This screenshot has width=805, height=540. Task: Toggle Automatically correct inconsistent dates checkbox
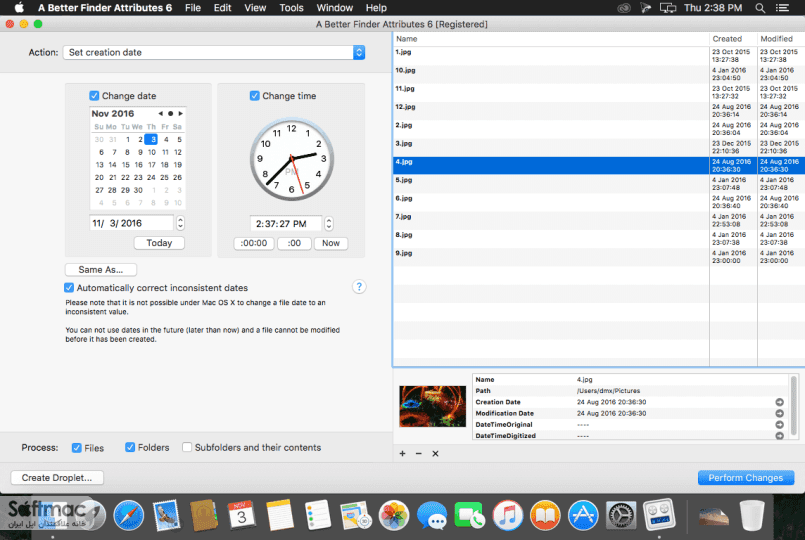coord(69,287)
